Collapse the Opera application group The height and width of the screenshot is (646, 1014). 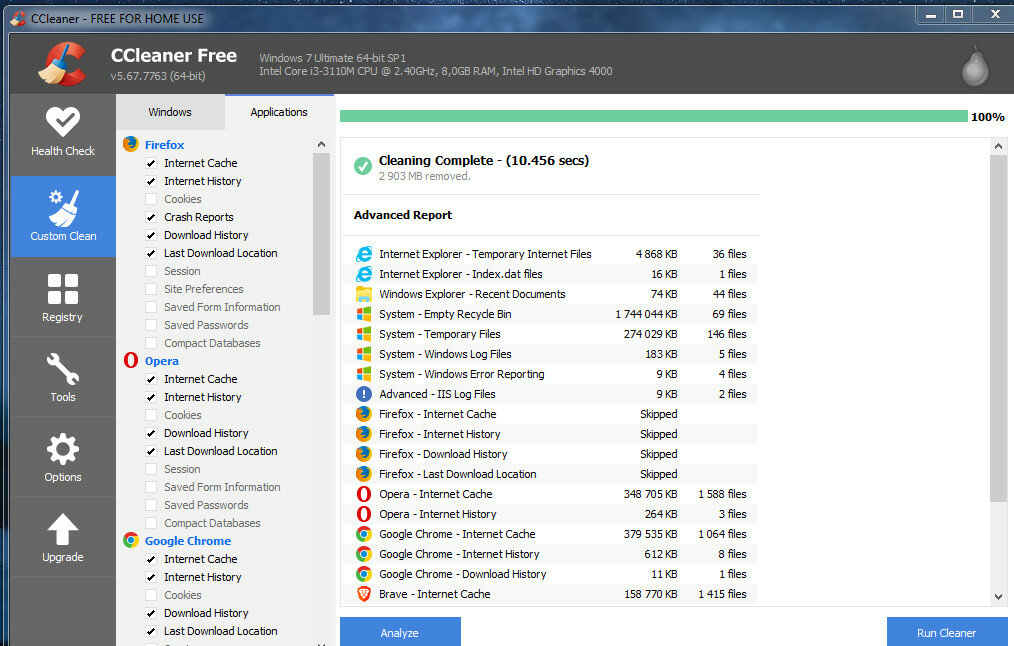[162, 361]
